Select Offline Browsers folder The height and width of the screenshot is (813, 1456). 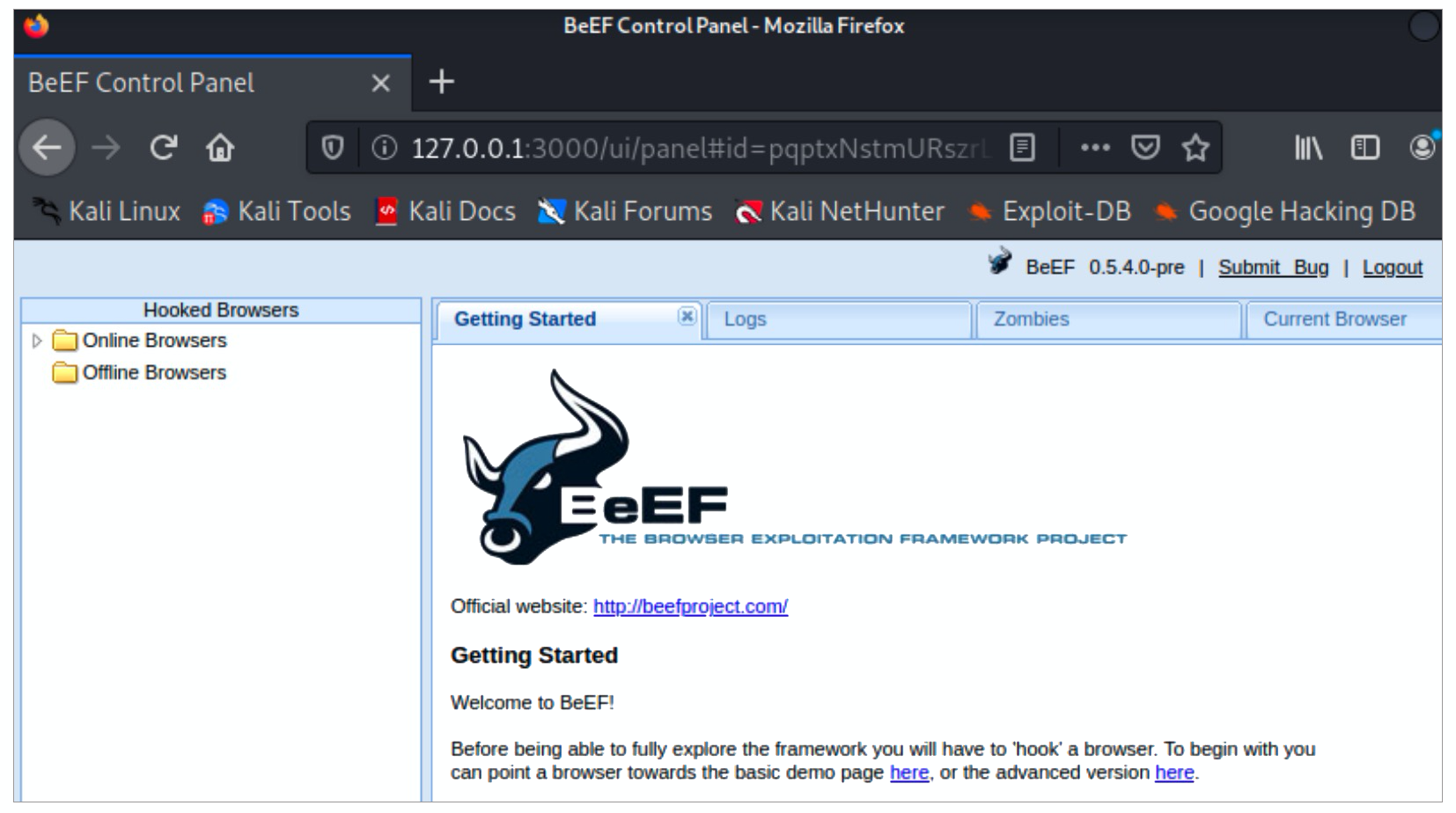154,373
